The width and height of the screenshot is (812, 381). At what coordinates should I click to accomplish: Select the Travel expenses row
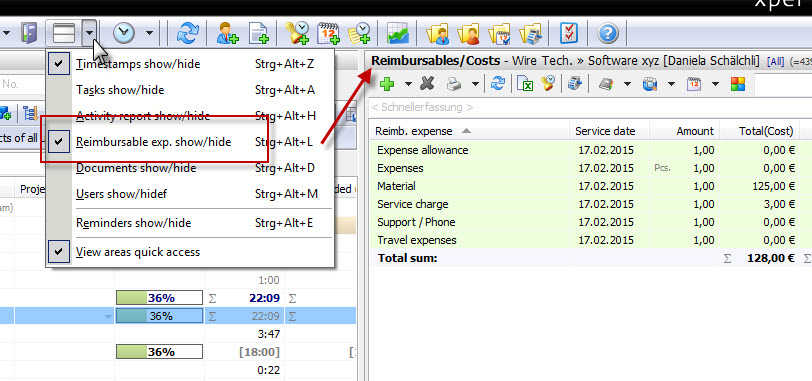tap(590, 240)
